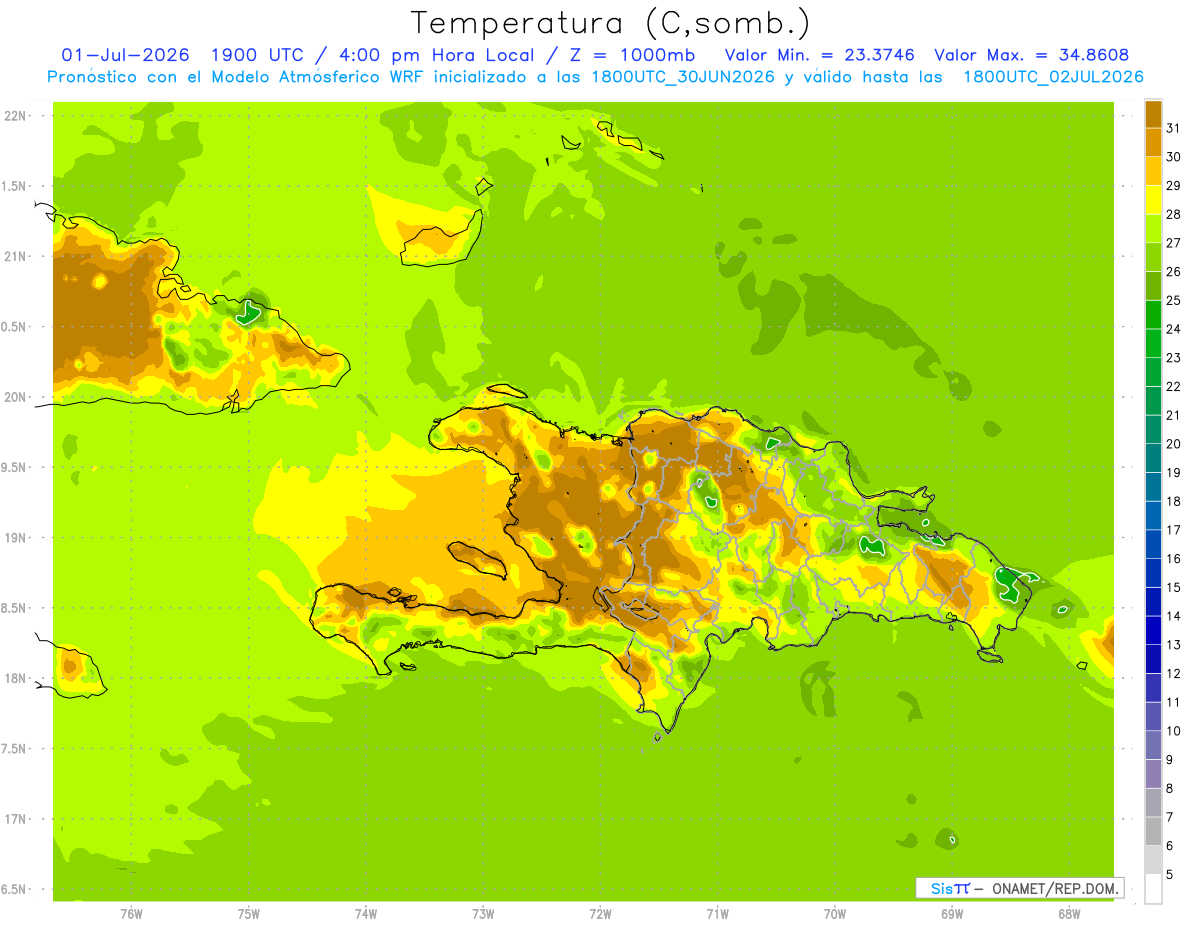
Task: Click the legend color band between 30 and 31
Action: click(1153, 142)
